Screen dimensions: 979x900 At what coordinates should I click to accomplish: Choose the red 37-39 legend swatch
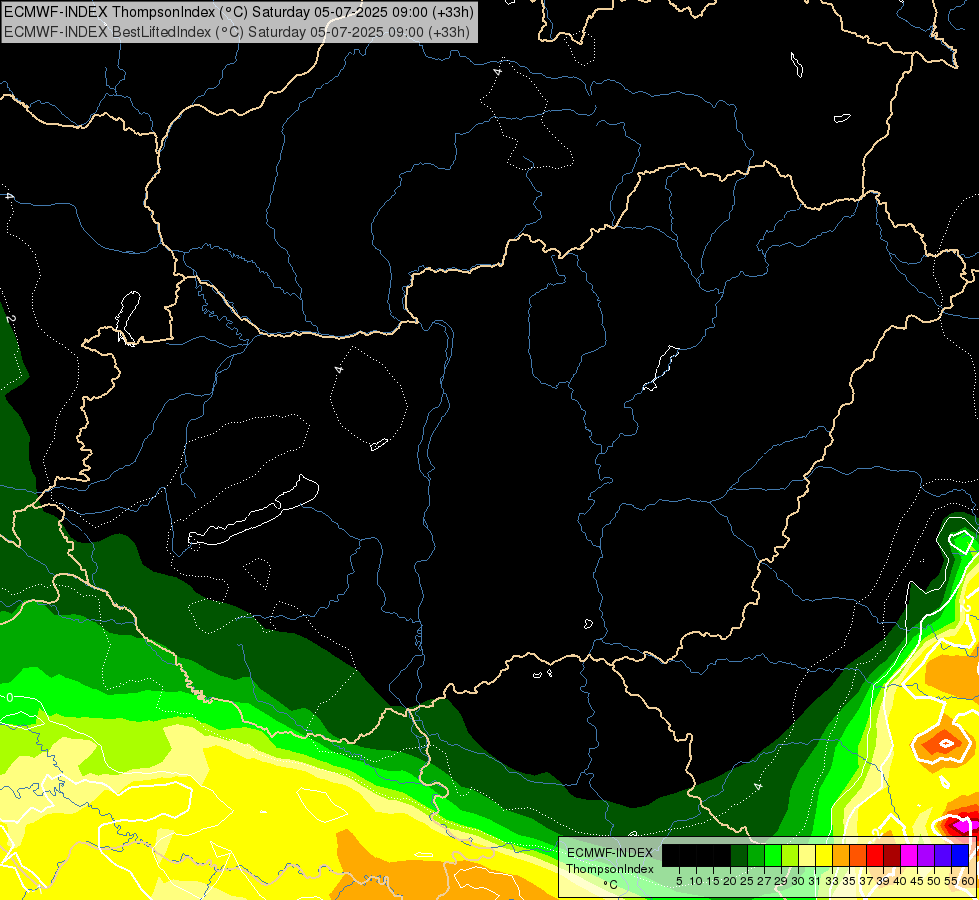(875, 856)
